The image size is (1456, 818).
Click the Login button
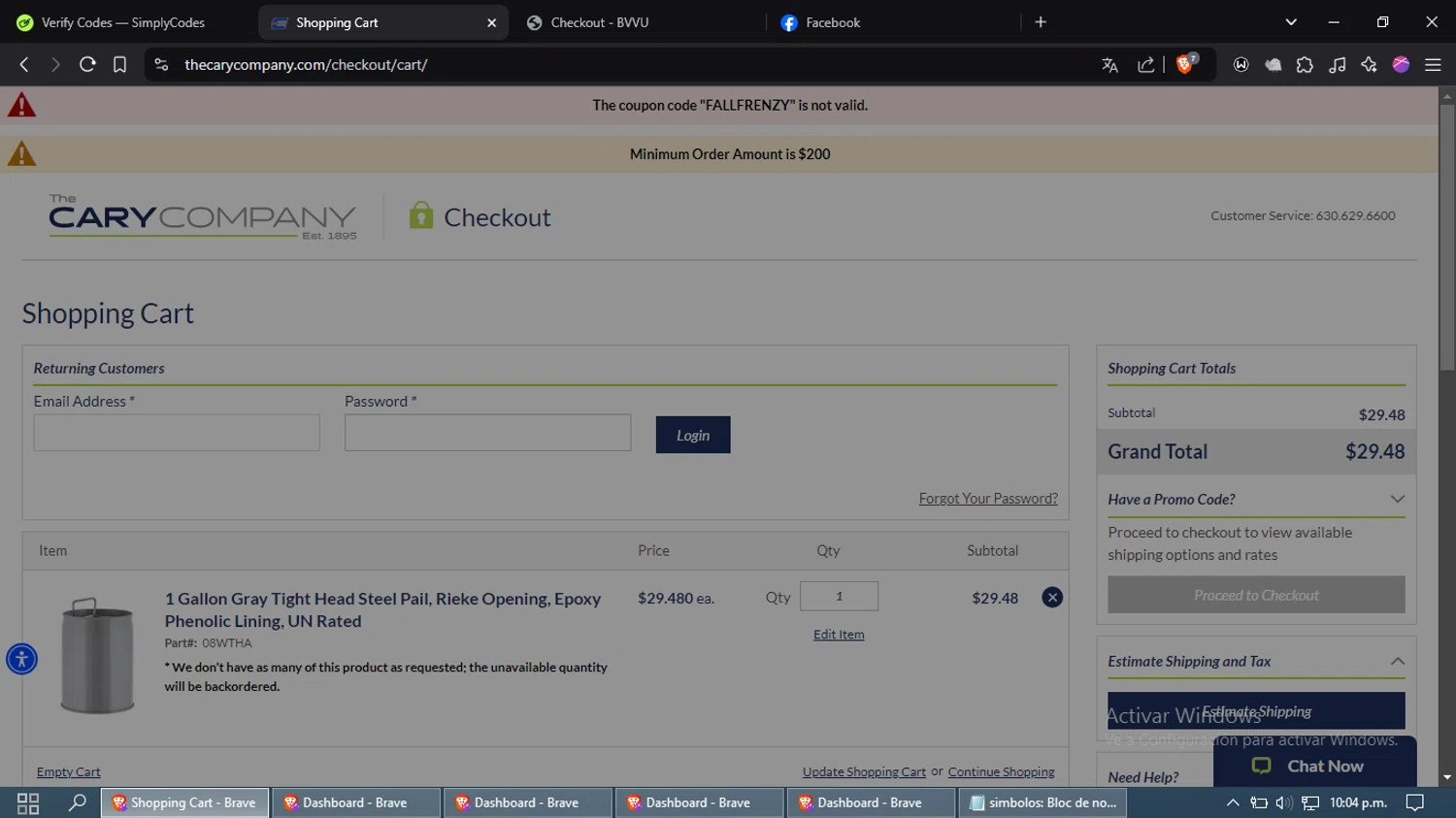pos(693,435)
